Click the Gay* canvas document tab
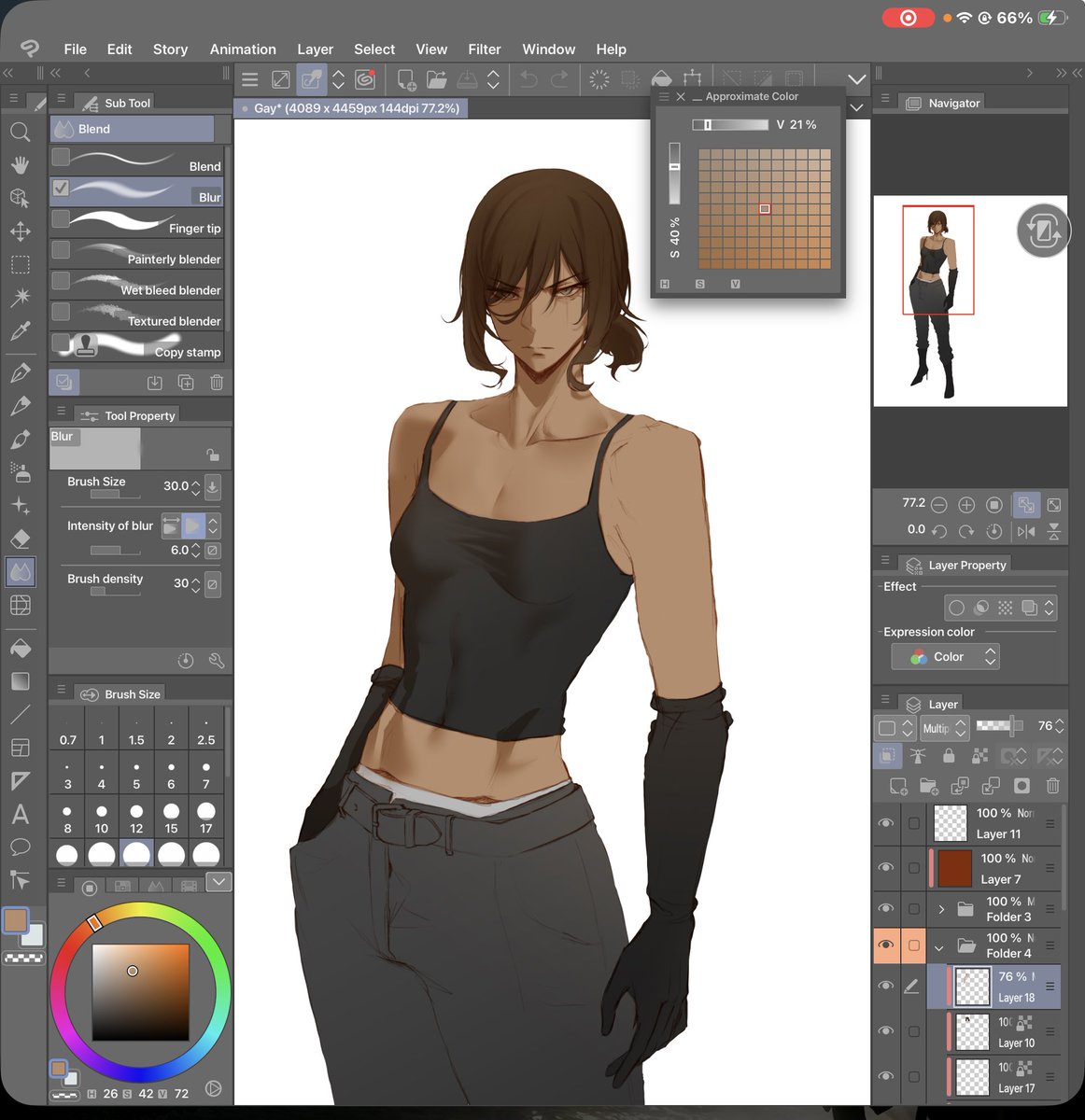Screen dimensions: 1085x1120 click(x=351, y=108)
